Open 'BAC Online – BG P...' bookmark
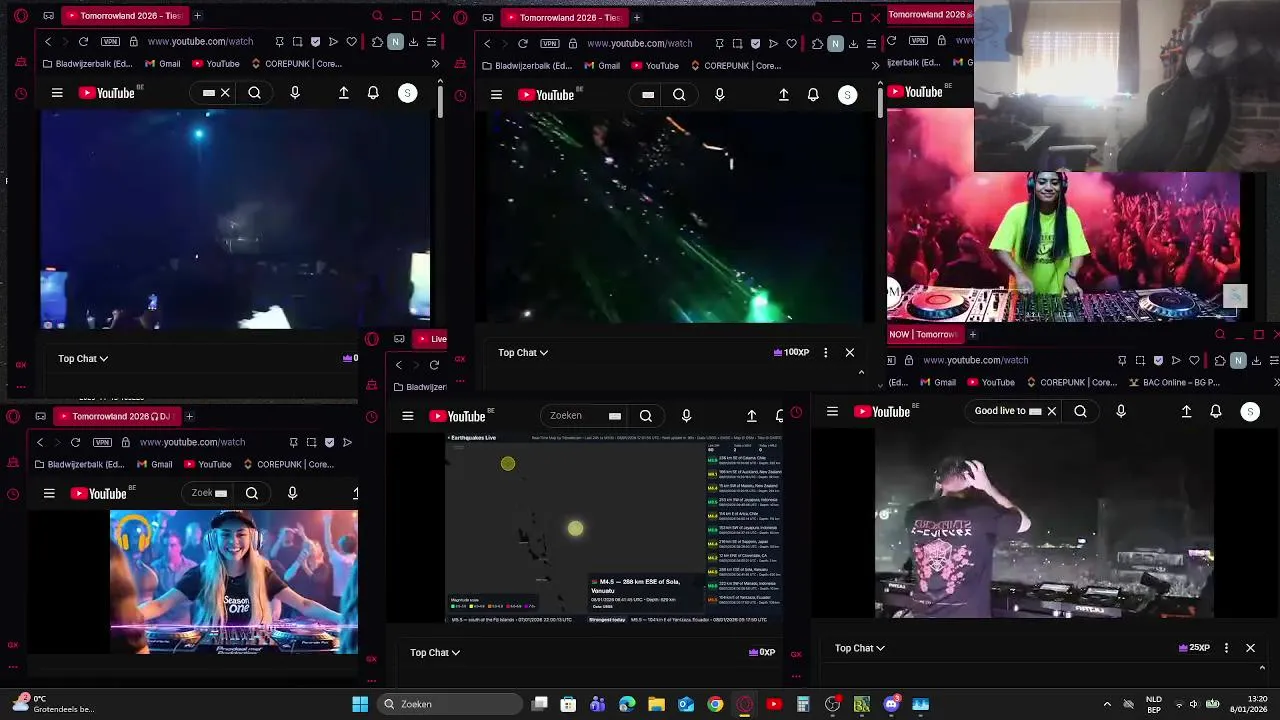The image size is (1280, 720). (x=1175, y=382)
